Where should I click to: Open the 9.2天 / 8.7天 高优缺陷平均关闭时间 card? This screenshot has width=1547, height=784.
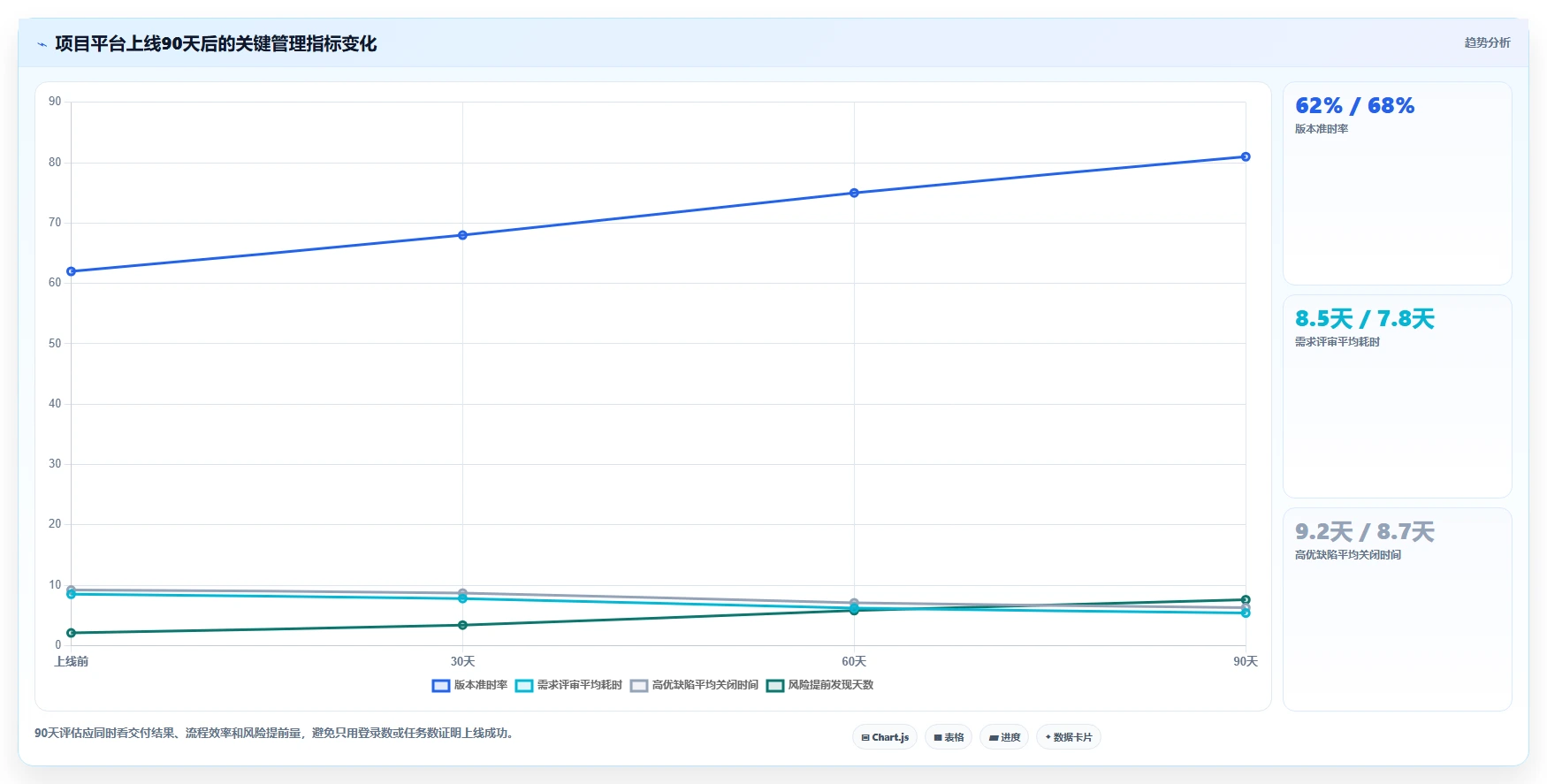pos(1397,609)
